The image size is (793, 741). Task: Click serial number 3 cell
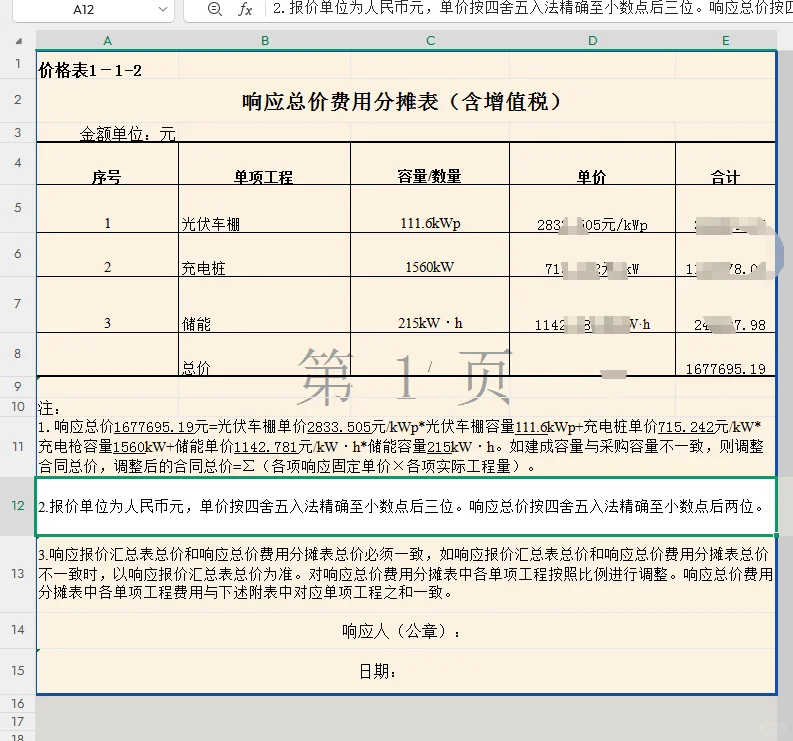click(x=107, y=304)
